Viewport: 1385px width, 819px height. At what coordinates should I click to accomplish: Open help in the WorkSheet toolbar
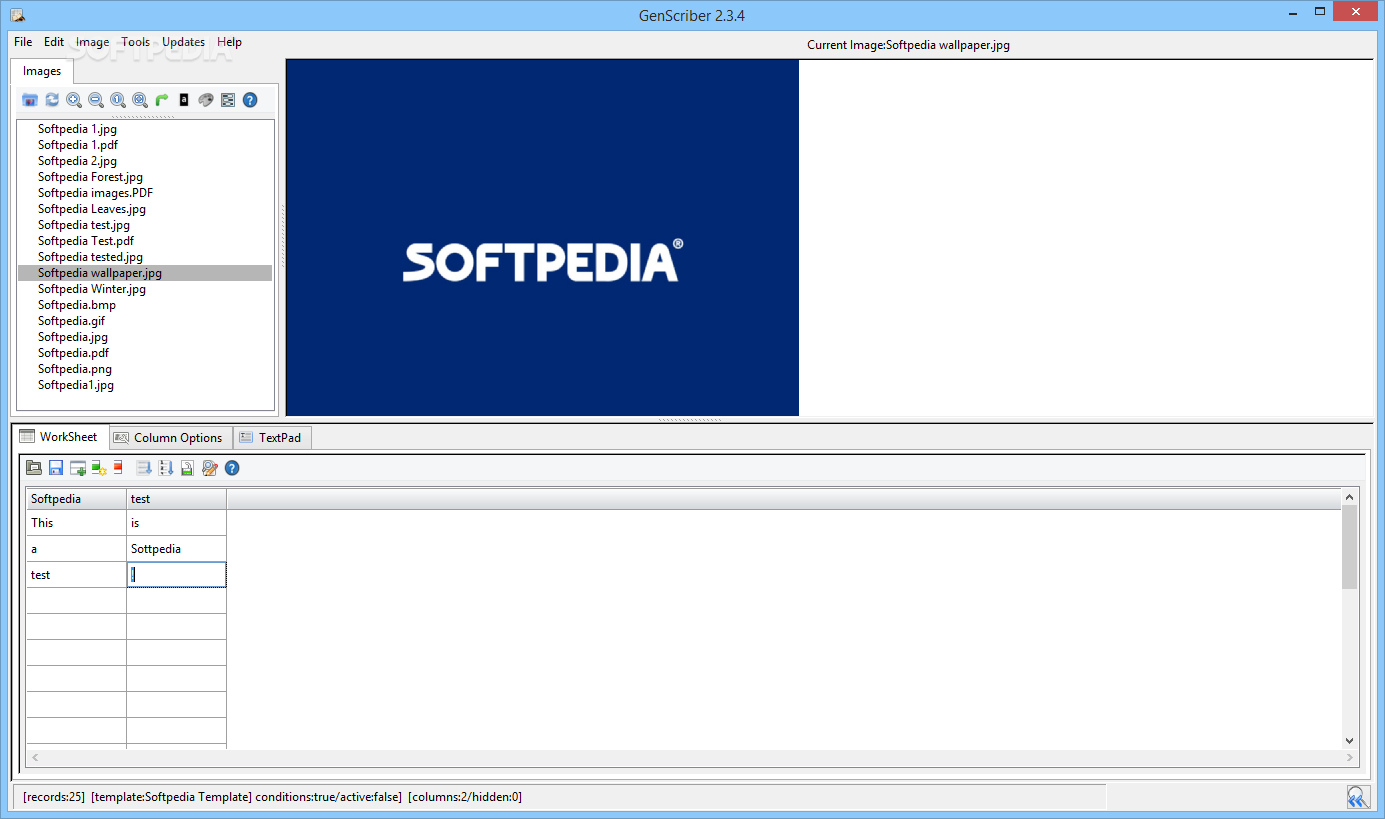[232, 467]
